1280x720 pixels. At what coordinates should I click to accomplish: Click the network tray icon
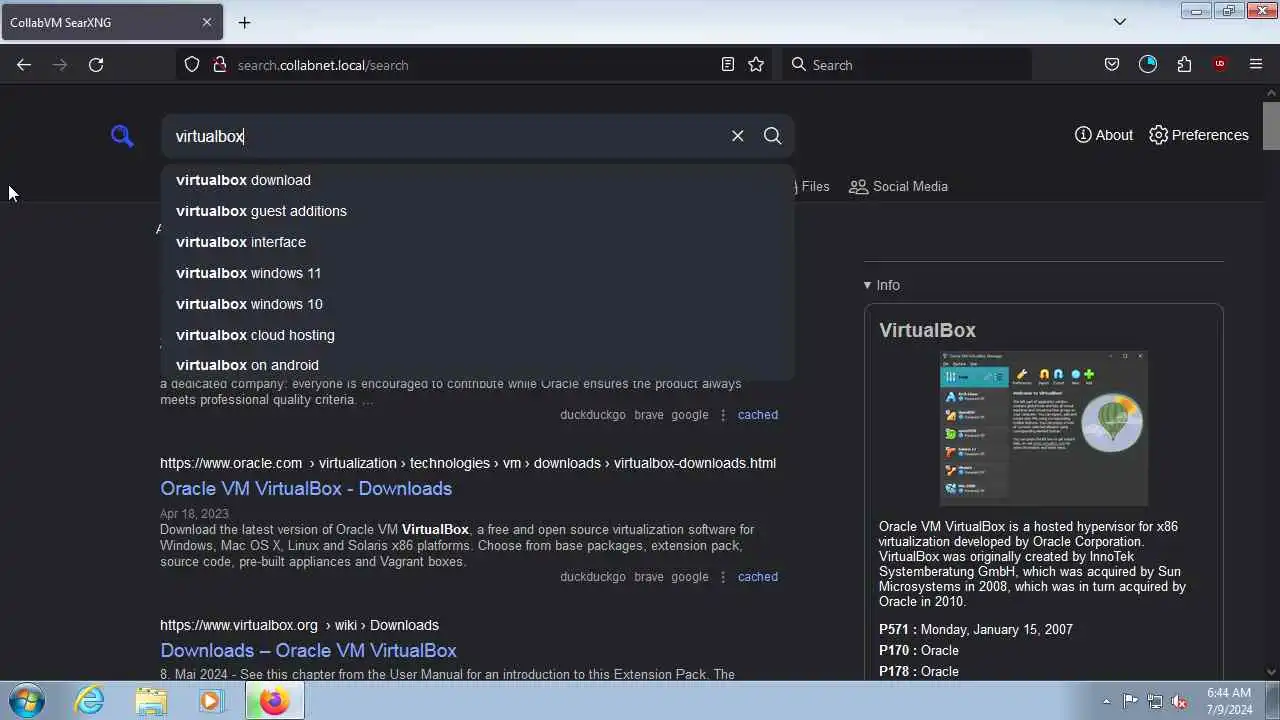pos(1155,702)
